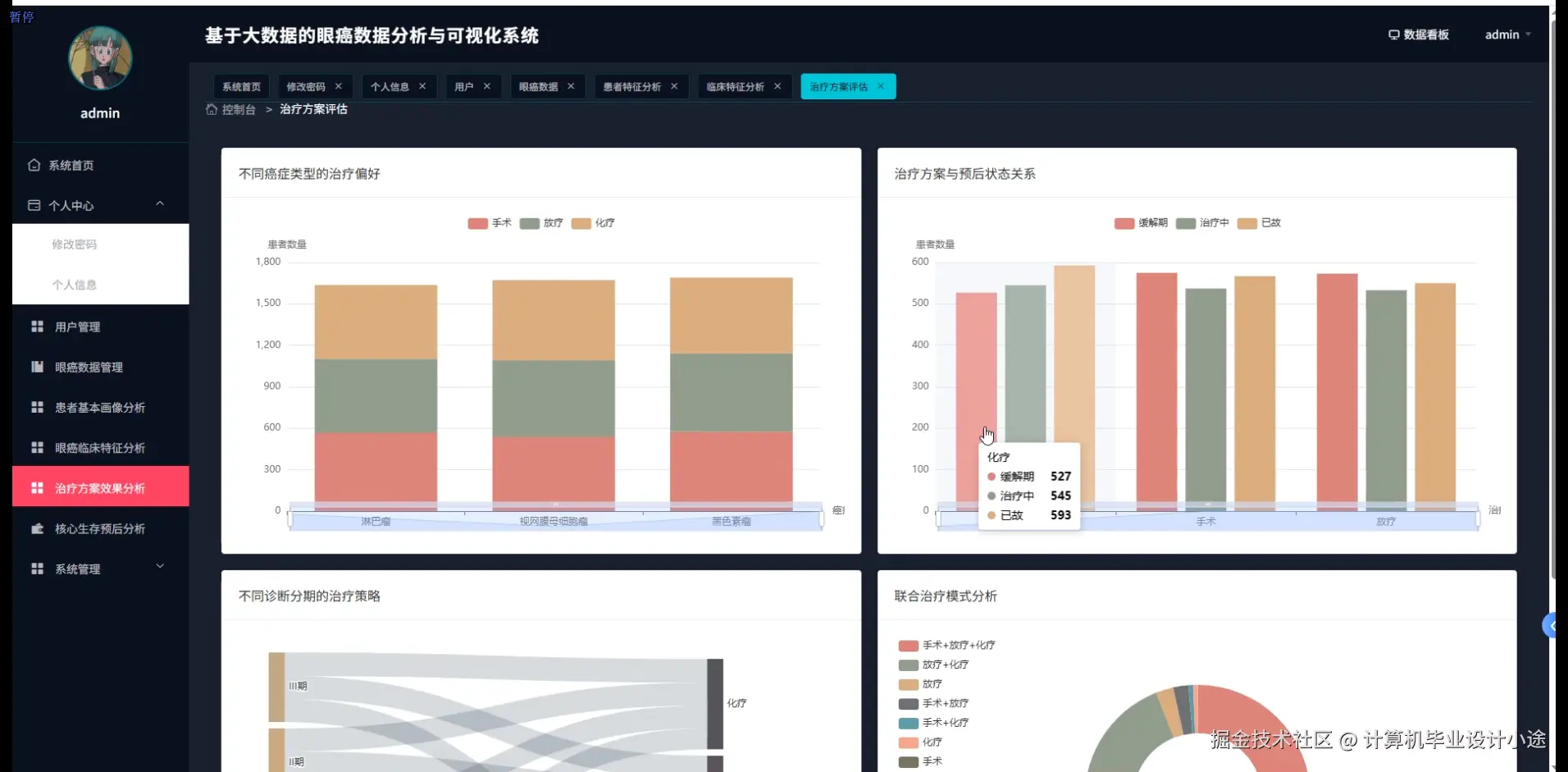This screenshot has height=772, width=1568.
Task: Select the 患者基本画像分析 icon
Action: point(36,407)
